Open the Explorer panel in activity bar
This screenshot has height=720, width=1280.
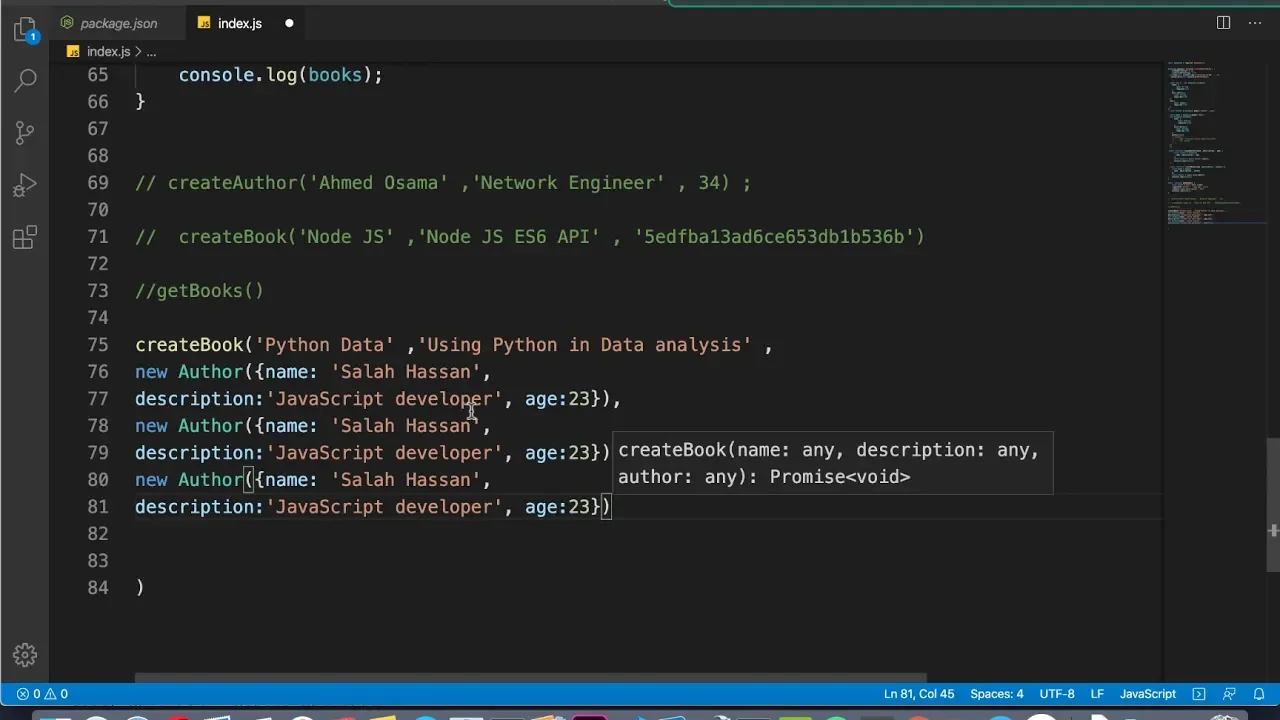(25, 29)
